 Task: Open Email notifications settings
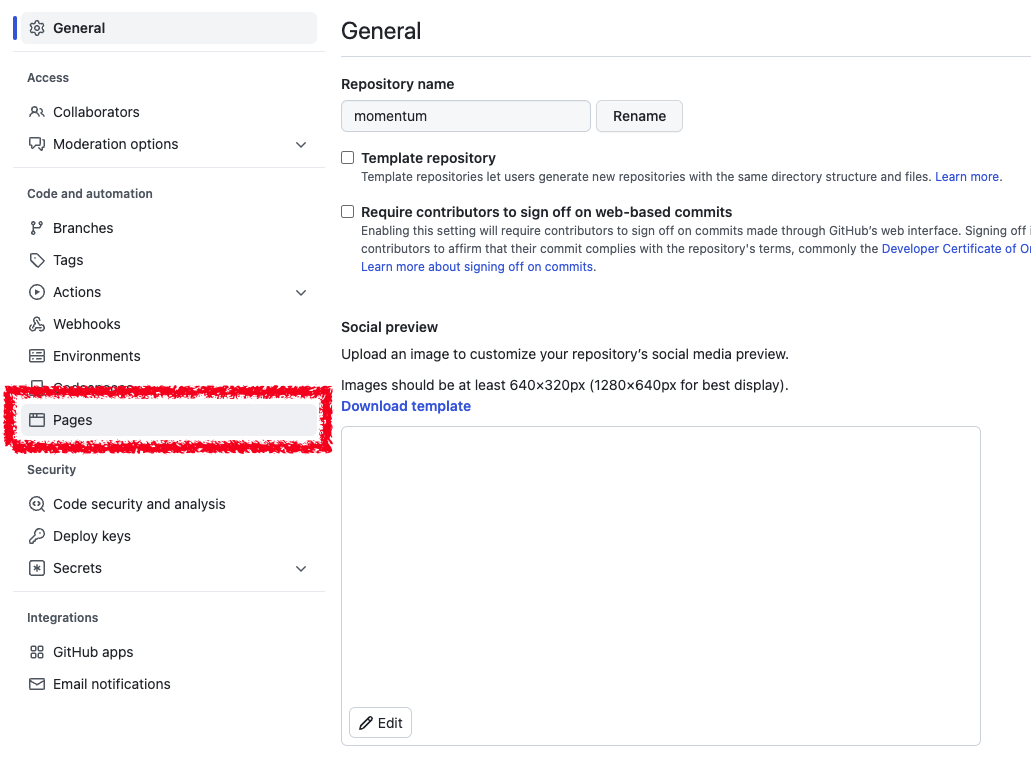168,684
